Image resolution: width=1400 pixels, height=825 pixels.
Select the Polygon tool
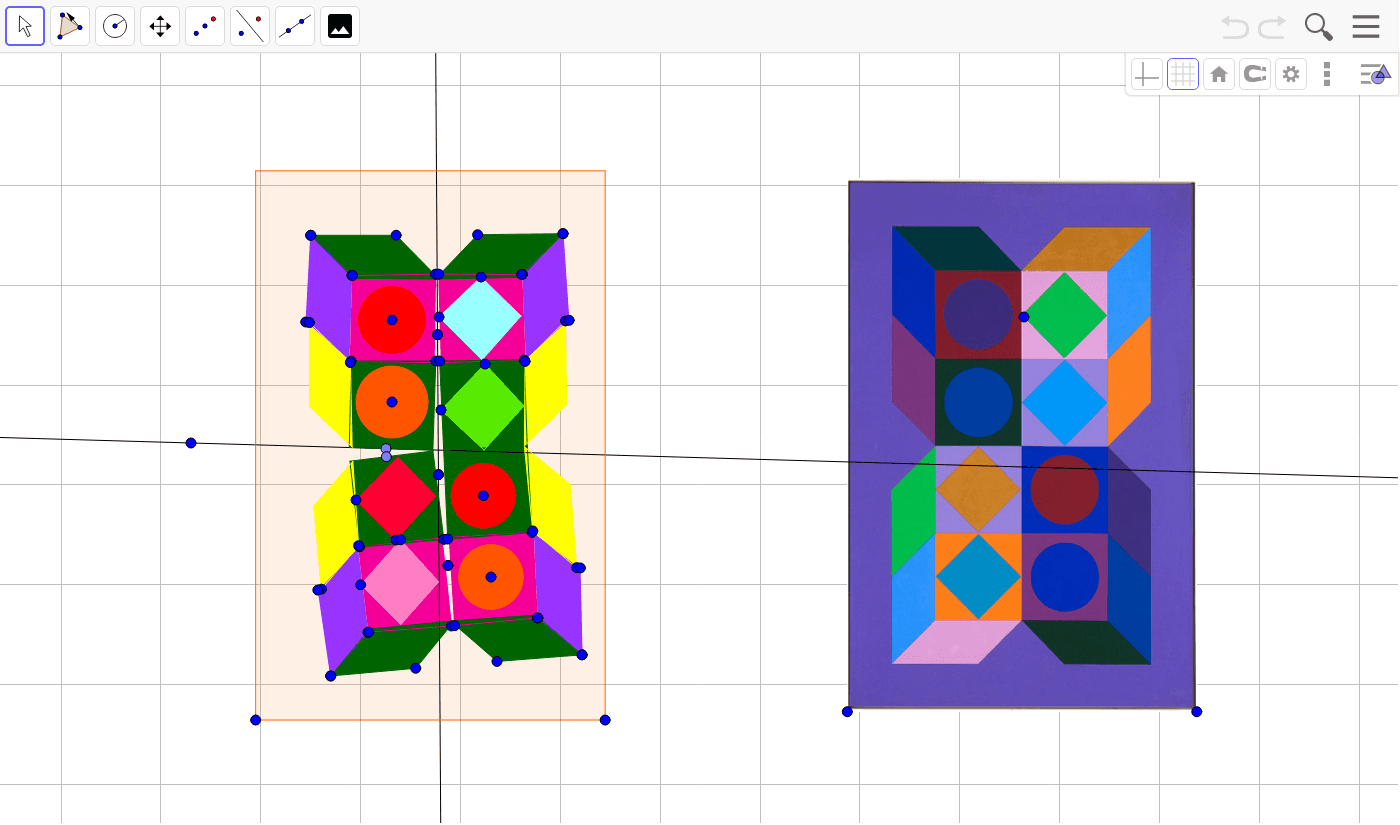pos(70,26)
